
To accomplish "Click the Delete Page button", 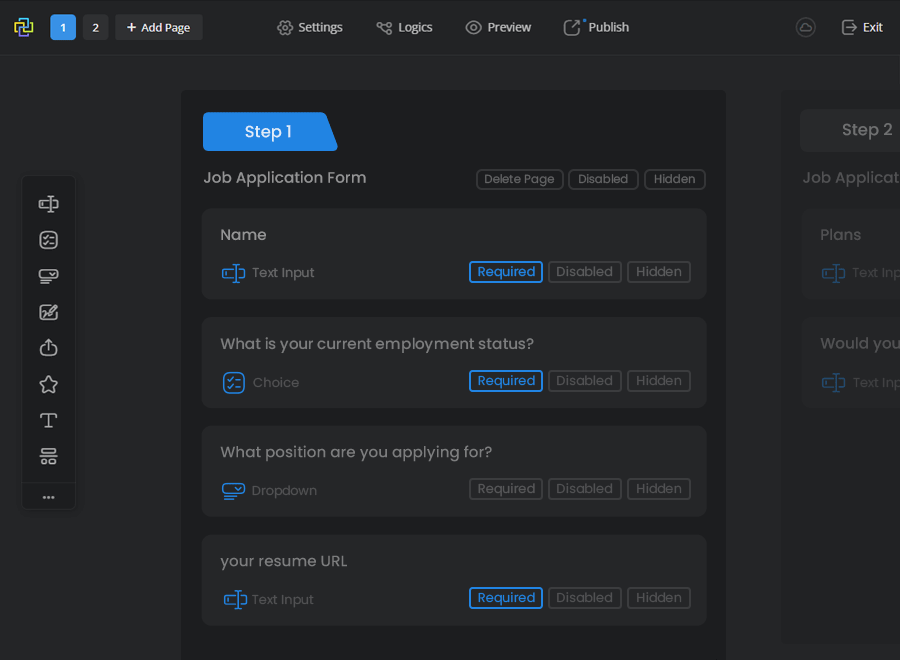I will (519, 179).
